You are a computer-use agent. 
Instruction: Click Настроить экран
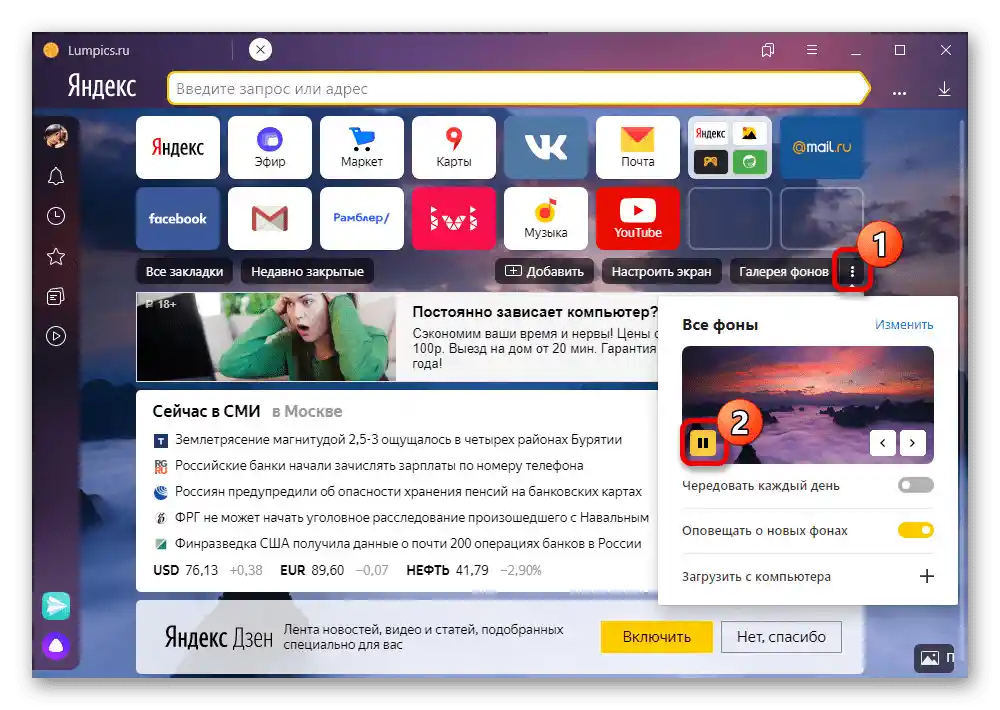point(661,272)
